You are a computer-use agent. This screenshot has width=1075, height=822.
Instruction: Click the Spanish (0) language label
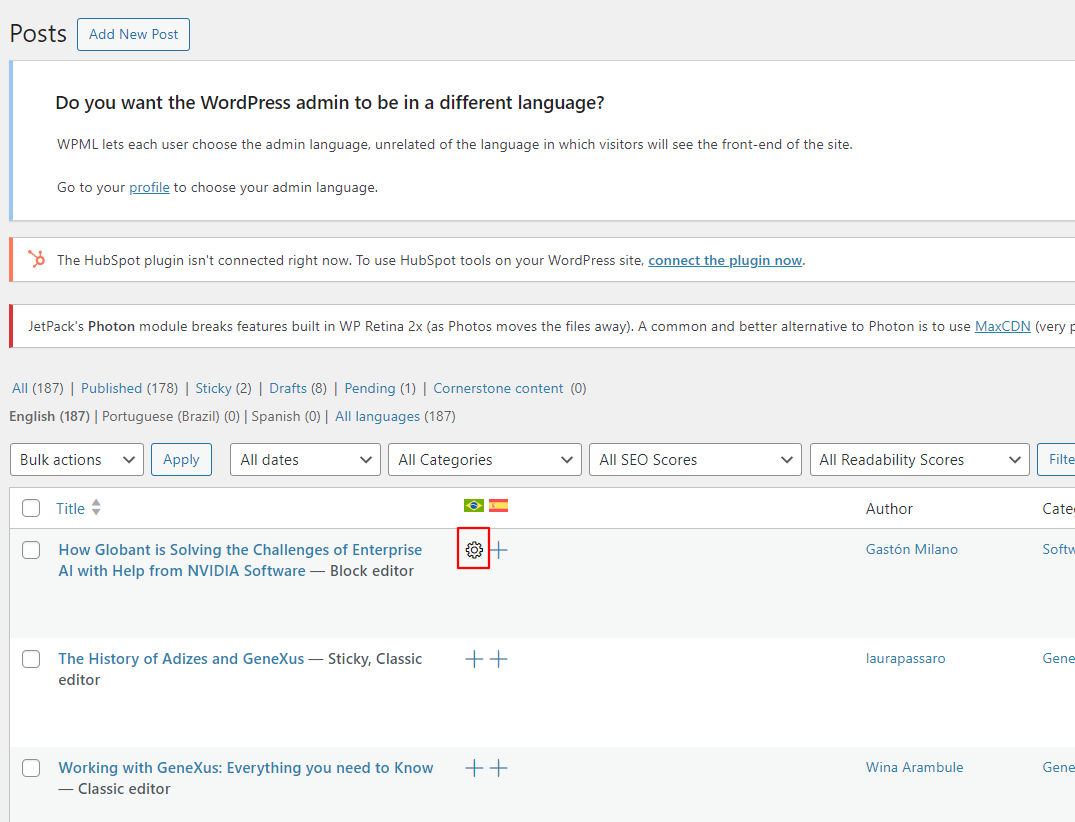[x=286, y=416]
